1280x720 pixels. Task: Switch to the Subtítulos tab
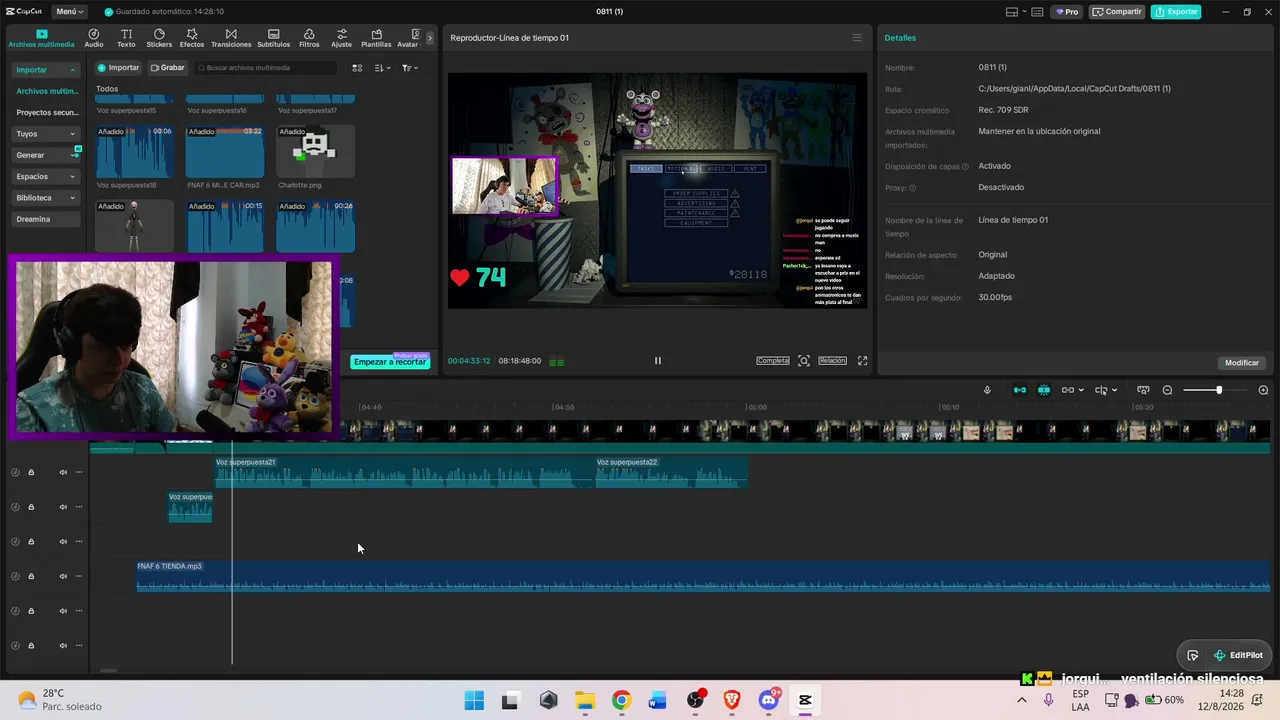[273, 38]
